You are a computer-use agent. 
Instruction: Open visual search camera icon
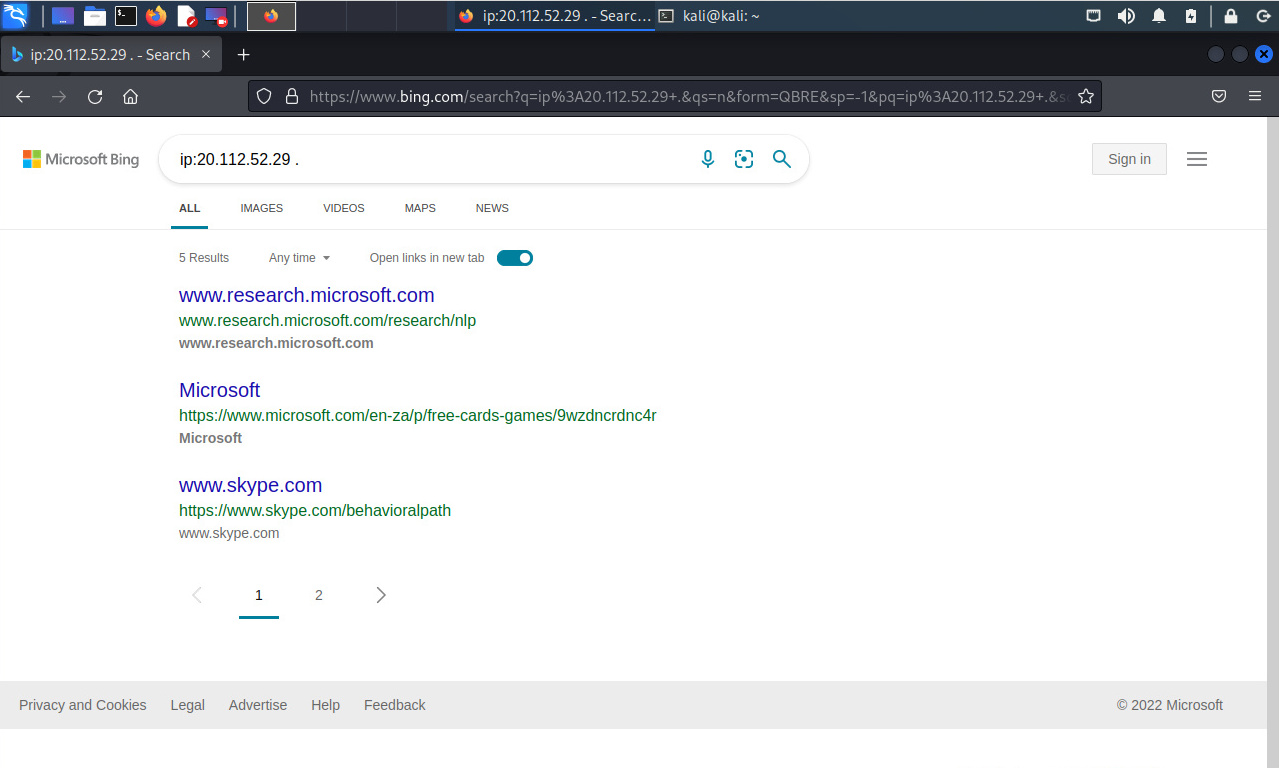pyautogui.click(x=744, y=159)
